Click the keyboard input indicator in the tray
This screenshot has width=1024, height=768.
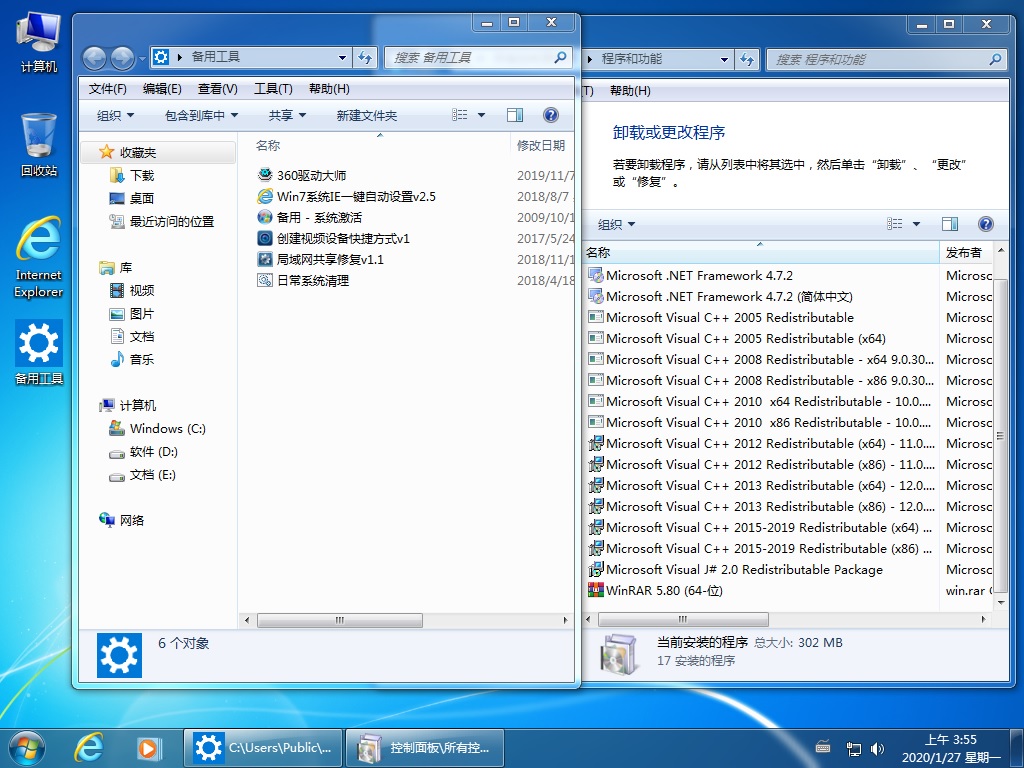tap(823, 747)
